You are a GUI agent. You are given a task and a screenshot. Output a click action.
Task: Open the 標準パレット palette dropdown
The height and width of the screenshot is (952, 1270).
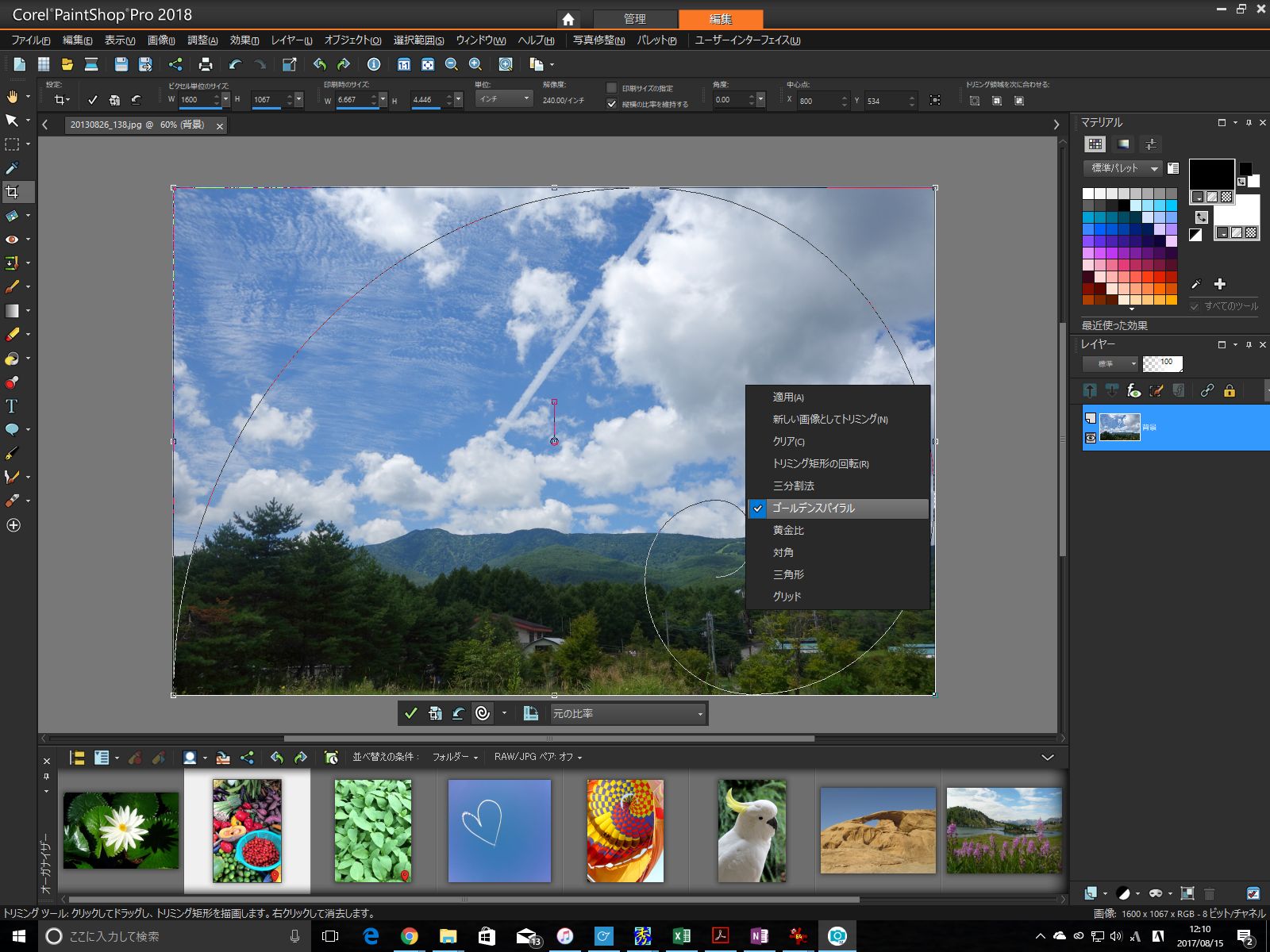pyautogui.click(x=1123, y=168)
